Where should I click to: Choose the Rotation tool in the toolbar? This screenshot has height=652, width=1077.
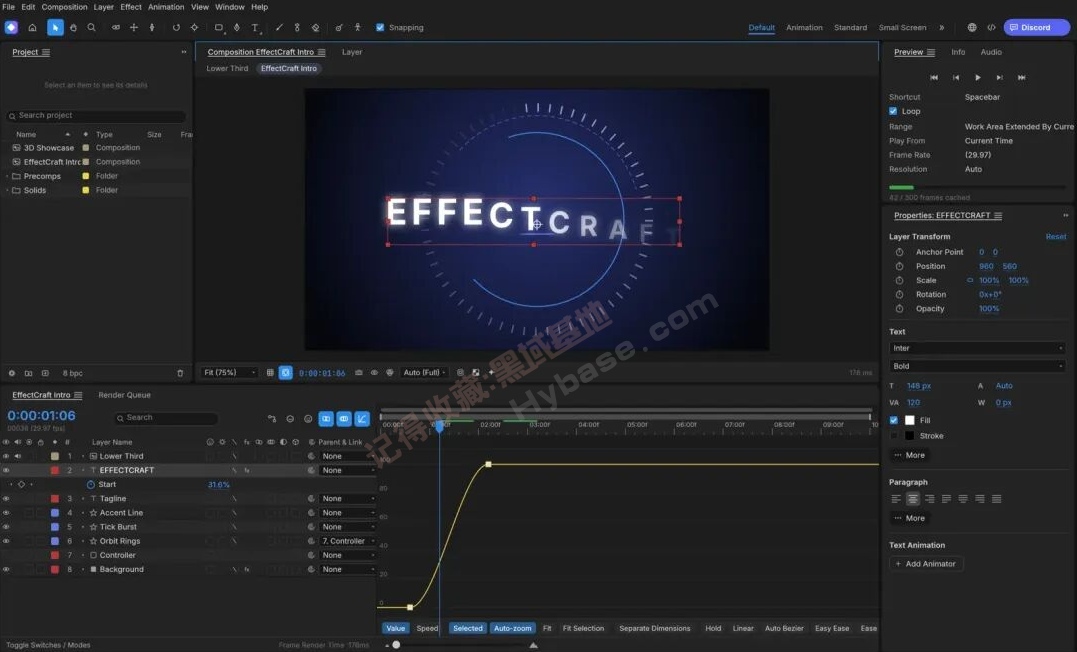(x=176, y=27)
